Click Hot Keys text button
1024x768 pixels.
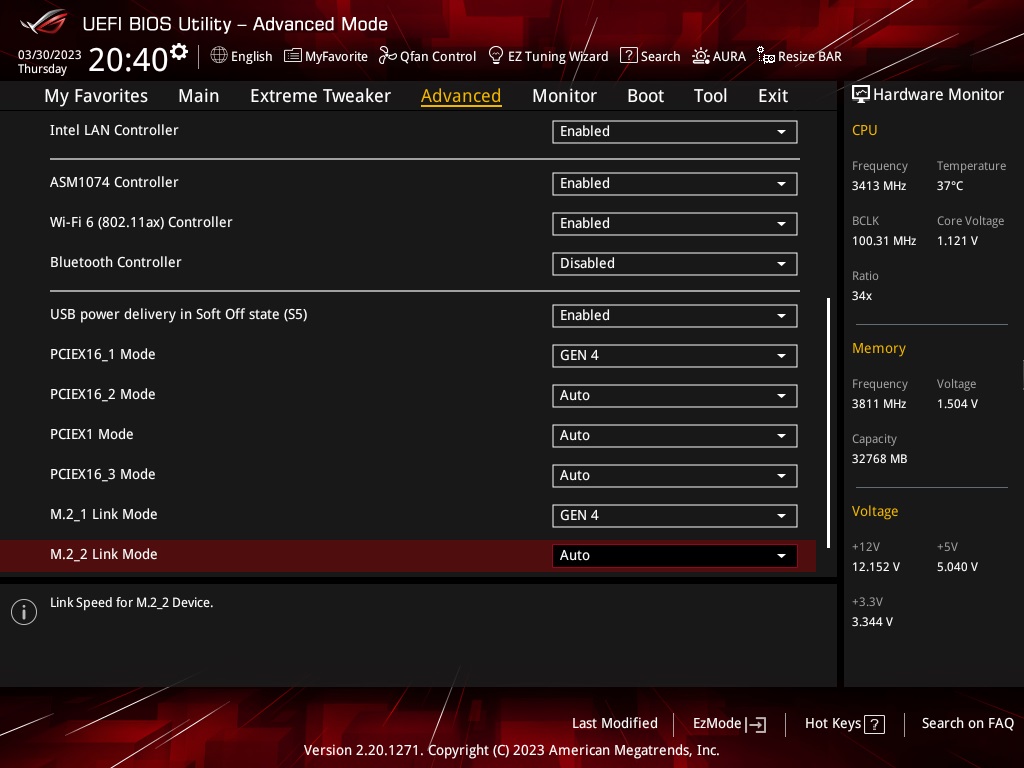[833, 724]
